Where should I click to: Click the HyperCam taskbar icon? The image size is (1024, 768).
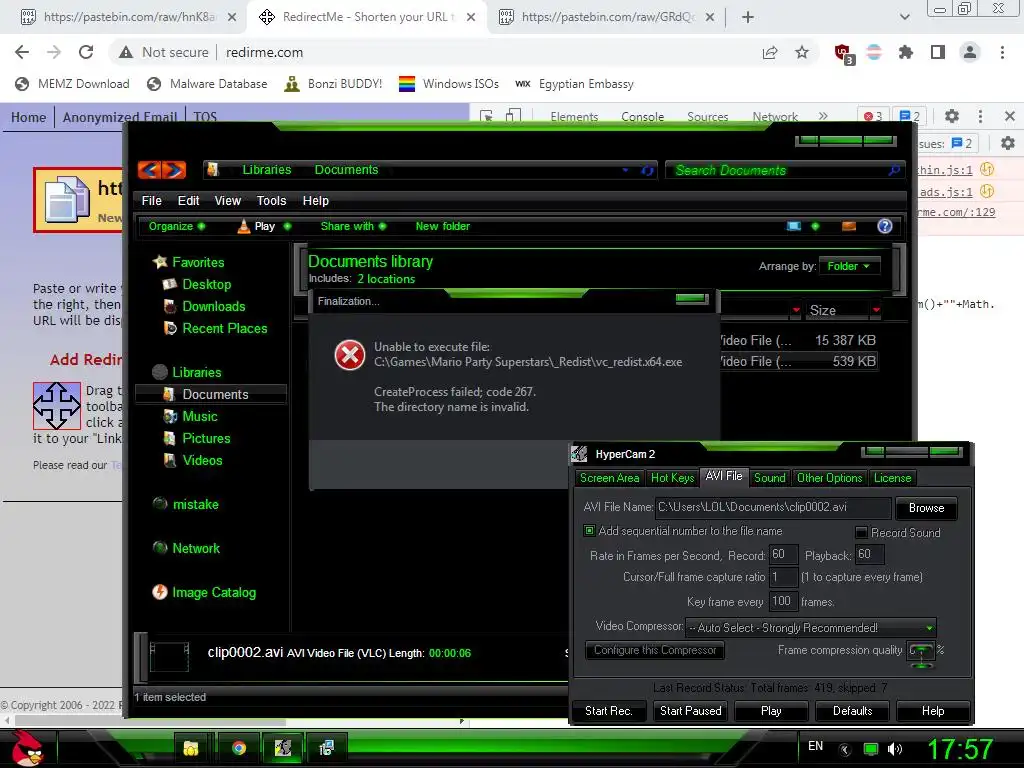pyautogui.click(x=283, y=748)
